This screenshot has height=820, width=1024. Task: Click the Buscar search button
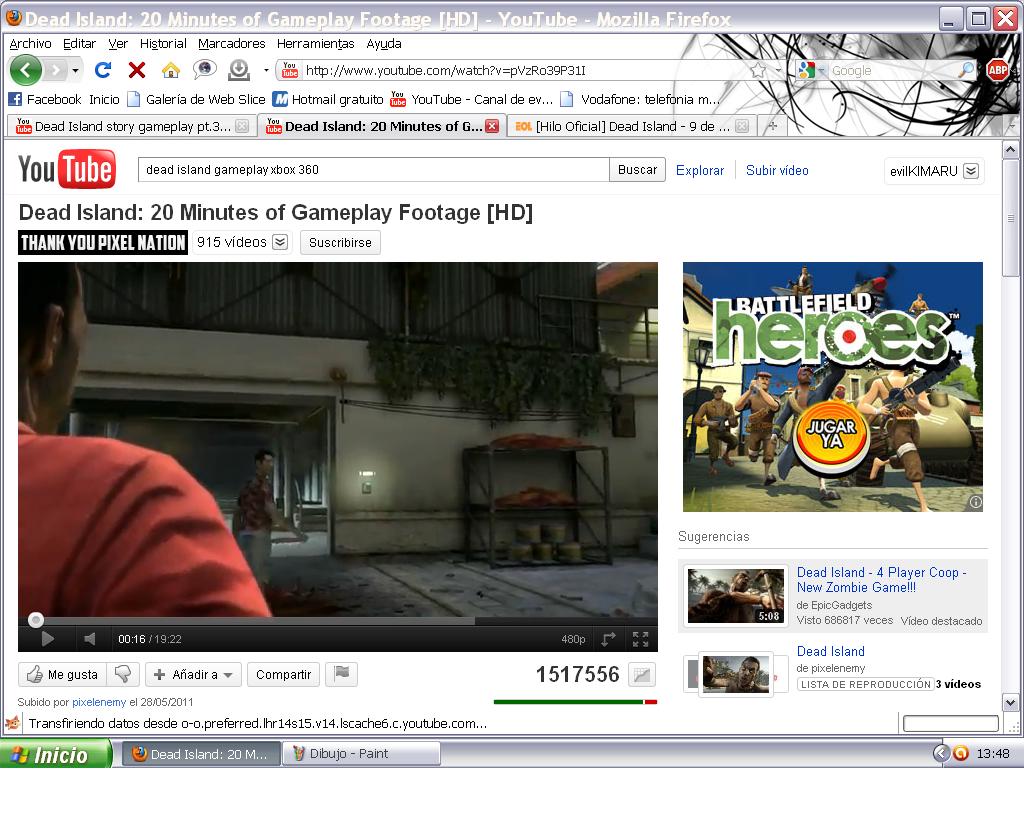637,170
